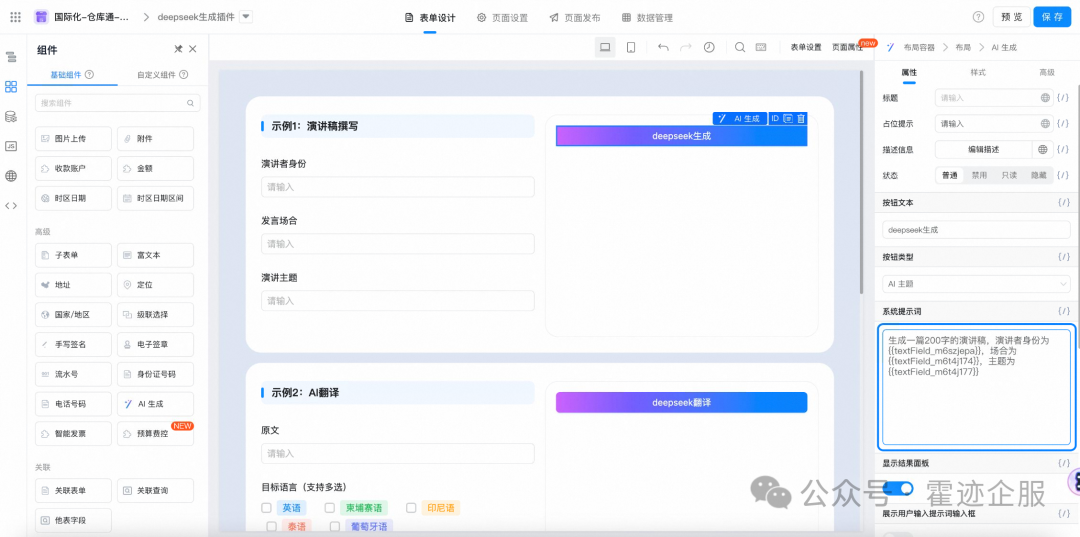
Task: Click the 演讲者身份 input field
Action: tap(397, 187)
